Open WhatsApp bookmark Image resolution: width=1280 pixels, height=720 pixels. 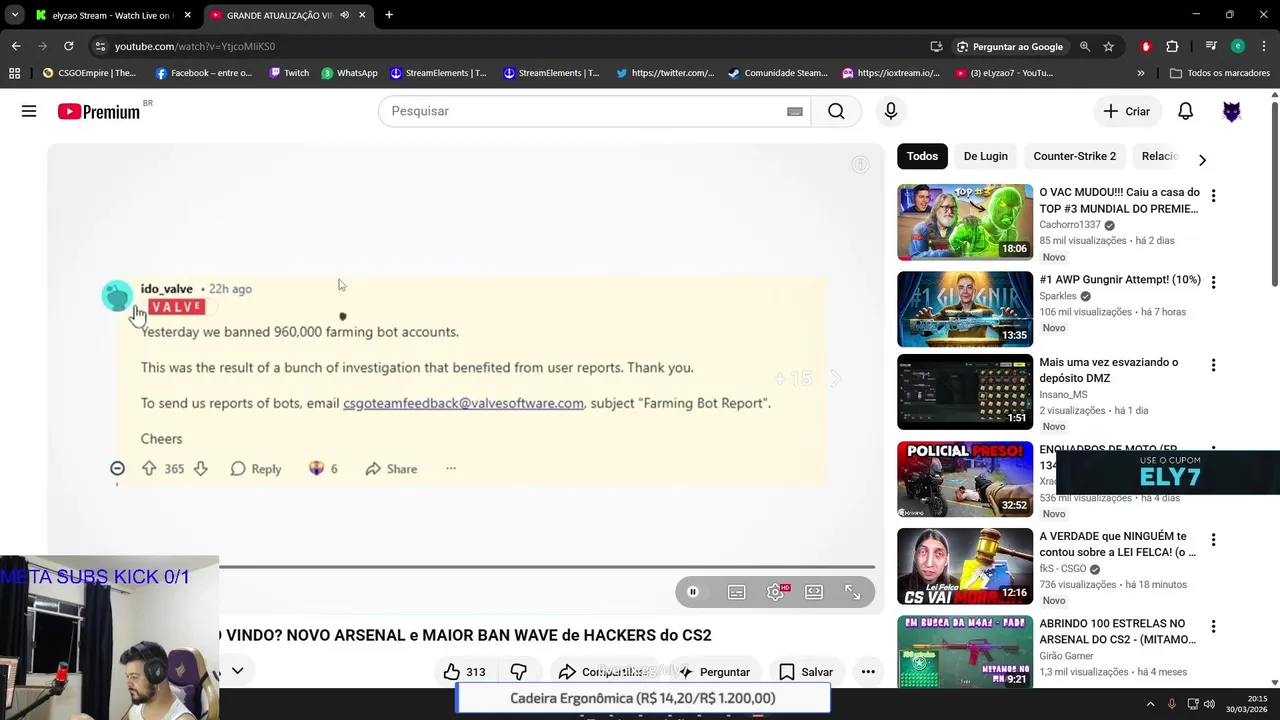point(349,73)
